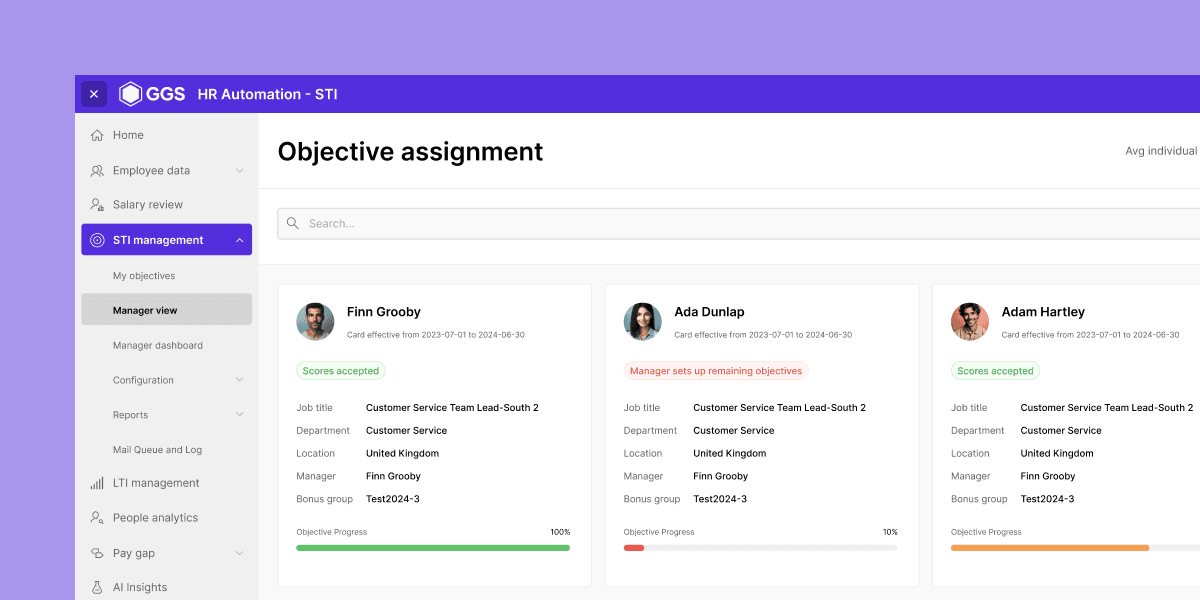Click the 10% progress value
Image resolution: width=1200 pixels, height=600 pixels.
point(890,532)
